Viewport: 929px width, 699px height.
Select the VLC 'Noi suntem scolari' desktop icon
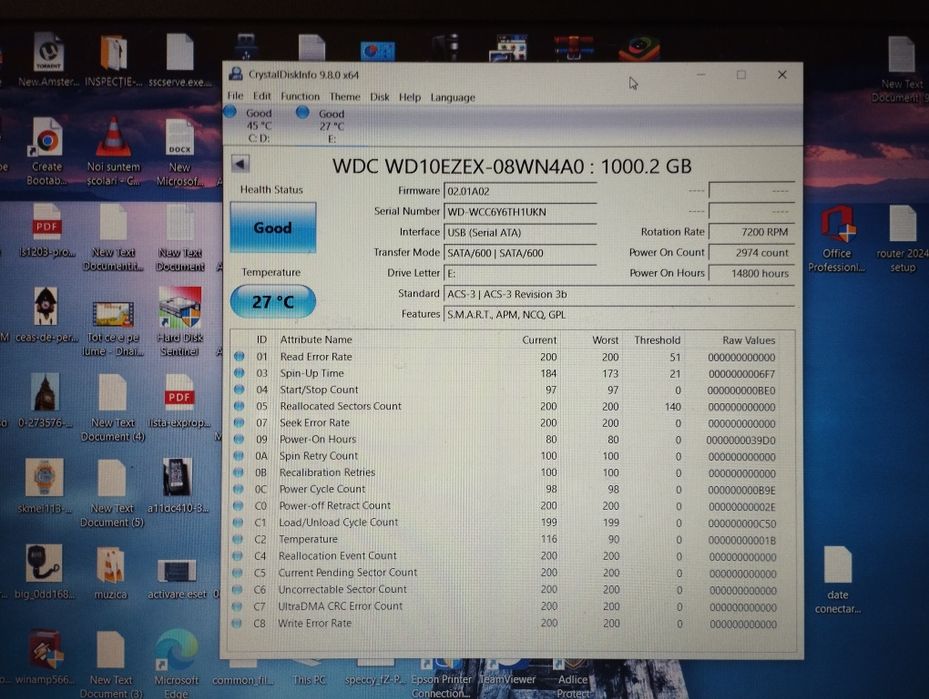coord(113,151)
